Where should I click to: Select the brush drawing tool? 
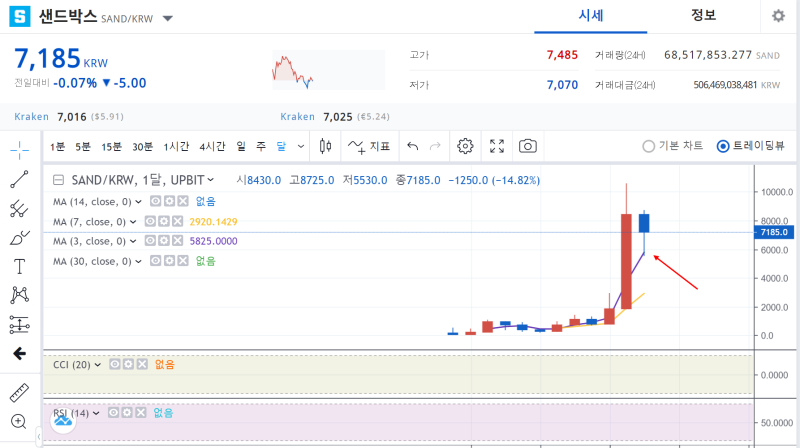[19, 237]
